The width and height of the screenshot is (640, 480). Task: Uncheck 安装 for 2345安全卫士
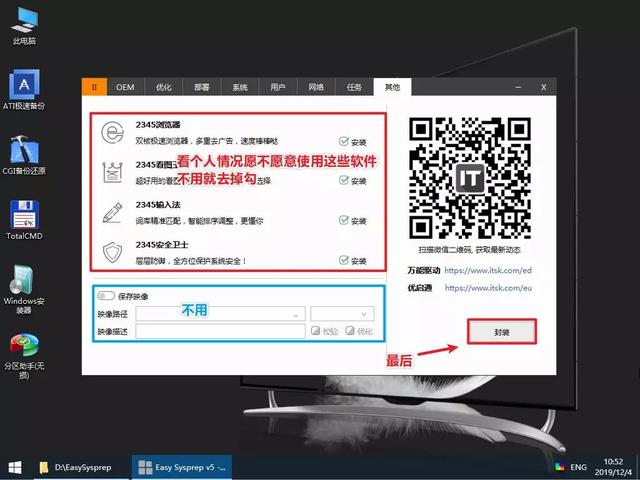pos(344,260)
